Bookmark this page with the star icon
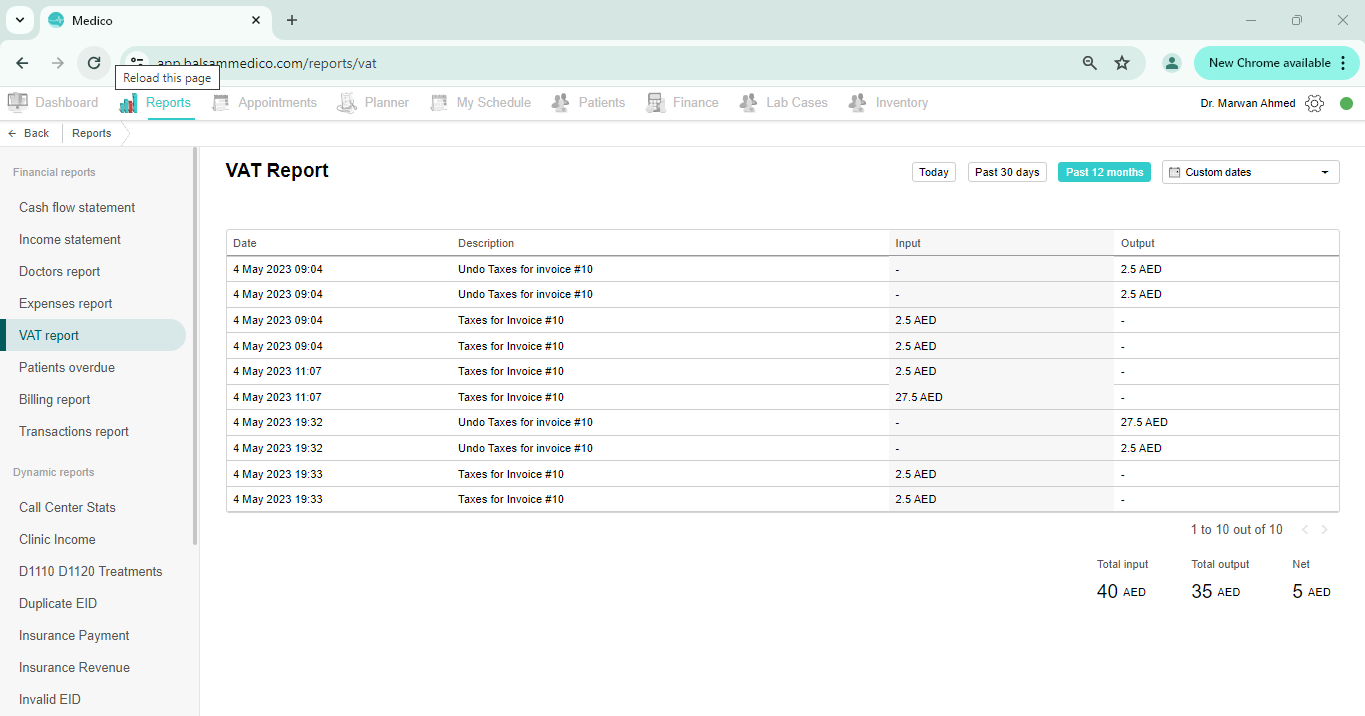Viewport: 1365px width, 716px height. click(1122, 63)
